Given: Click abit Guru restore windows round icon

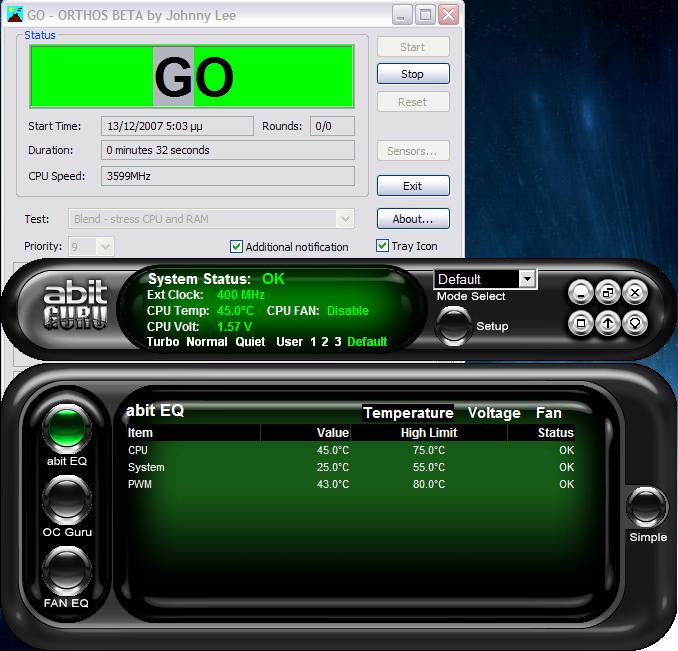Looking at the screenshot, I should 608,293.
